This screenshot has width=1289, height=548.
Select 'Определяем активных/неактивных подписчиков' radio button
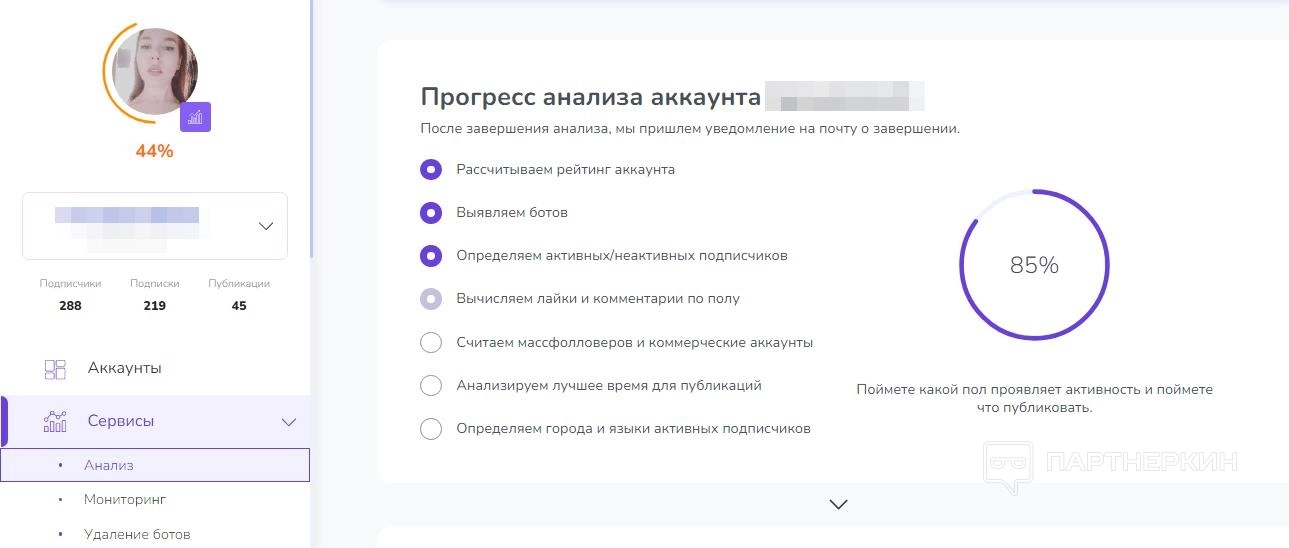431,256
